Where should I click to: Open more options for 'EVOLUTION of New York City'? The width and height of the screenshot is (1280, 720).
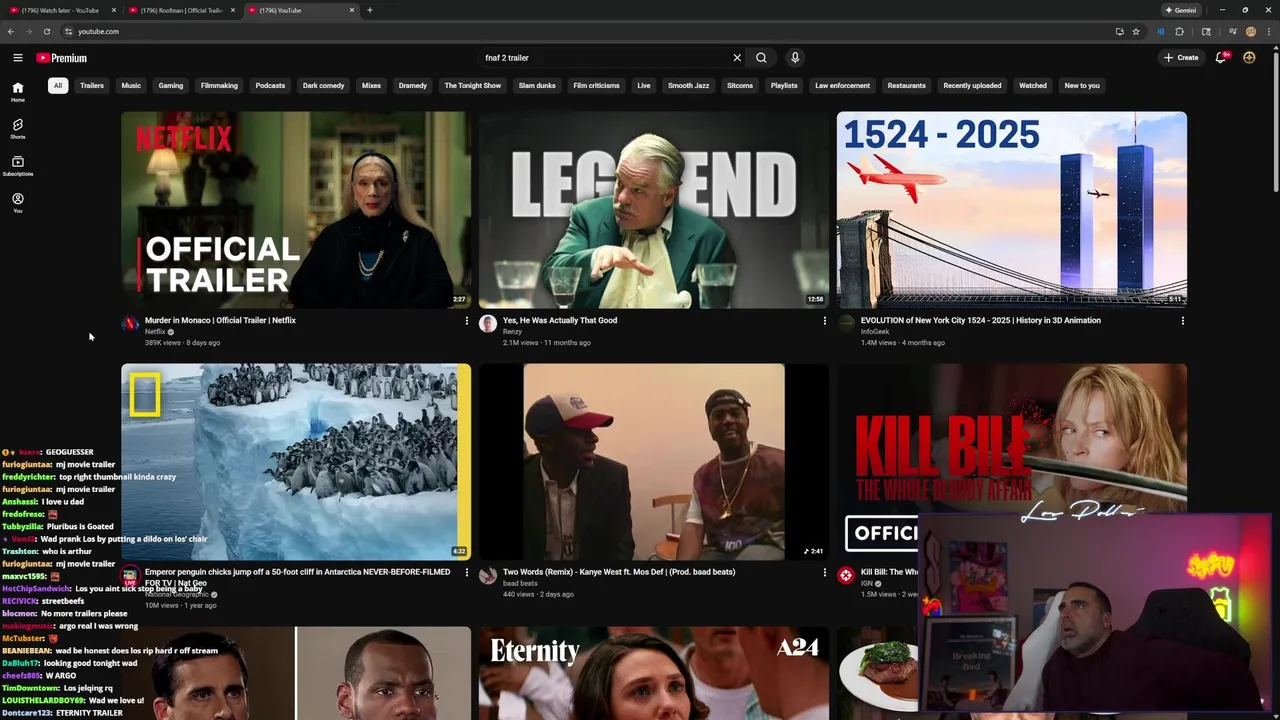click(1182, 321)
